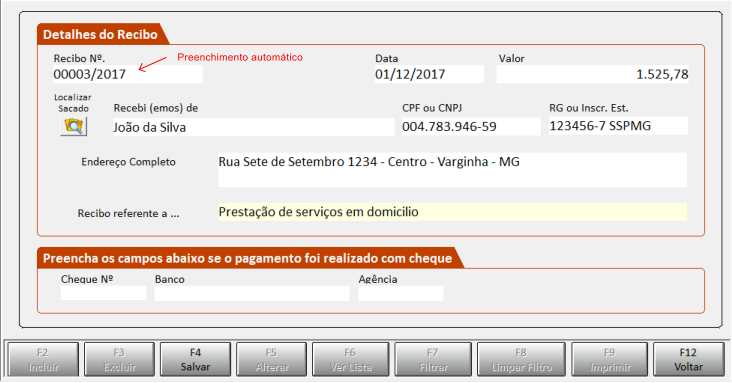Image resolution: width=732 pixels, height=383 pixels.
Task: Click the cheque payment section header
Action: [247, 258]
